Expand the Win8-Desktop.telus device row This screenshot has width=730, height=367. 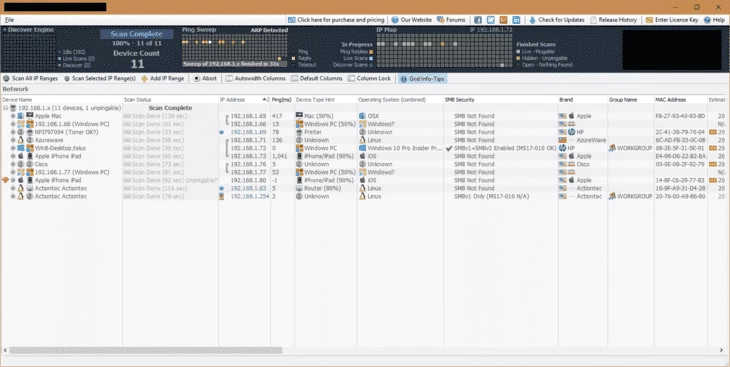click(x=13, y=148)
